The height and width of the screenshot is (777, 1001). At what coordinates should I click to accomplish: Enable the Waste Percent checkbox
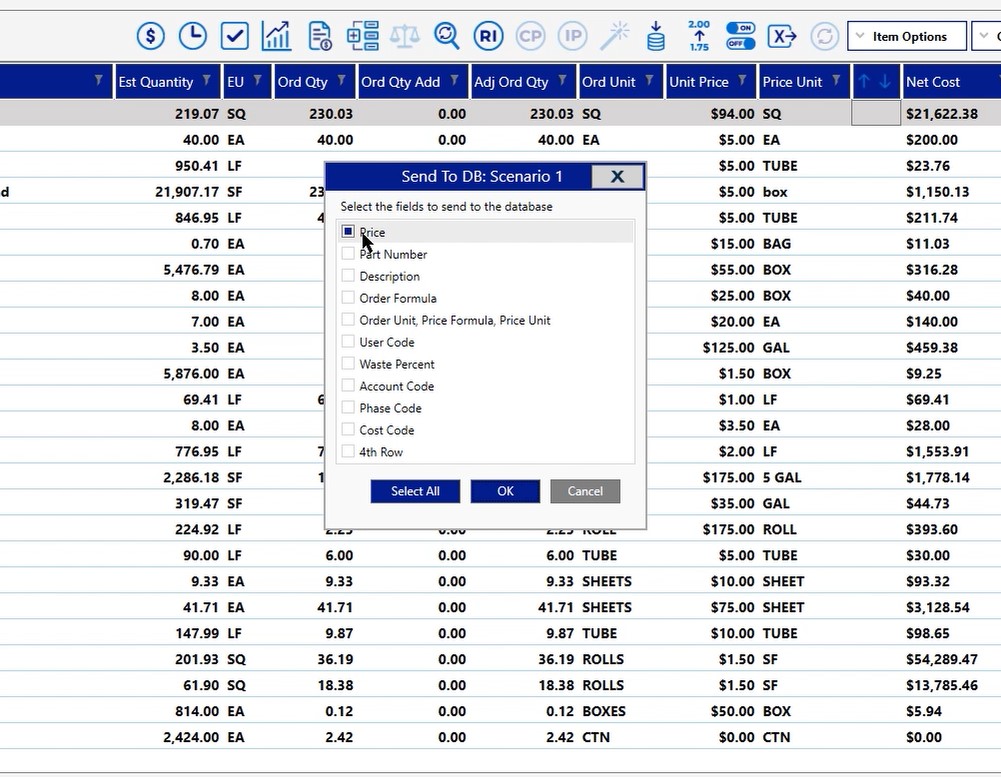tap(348, 364)
